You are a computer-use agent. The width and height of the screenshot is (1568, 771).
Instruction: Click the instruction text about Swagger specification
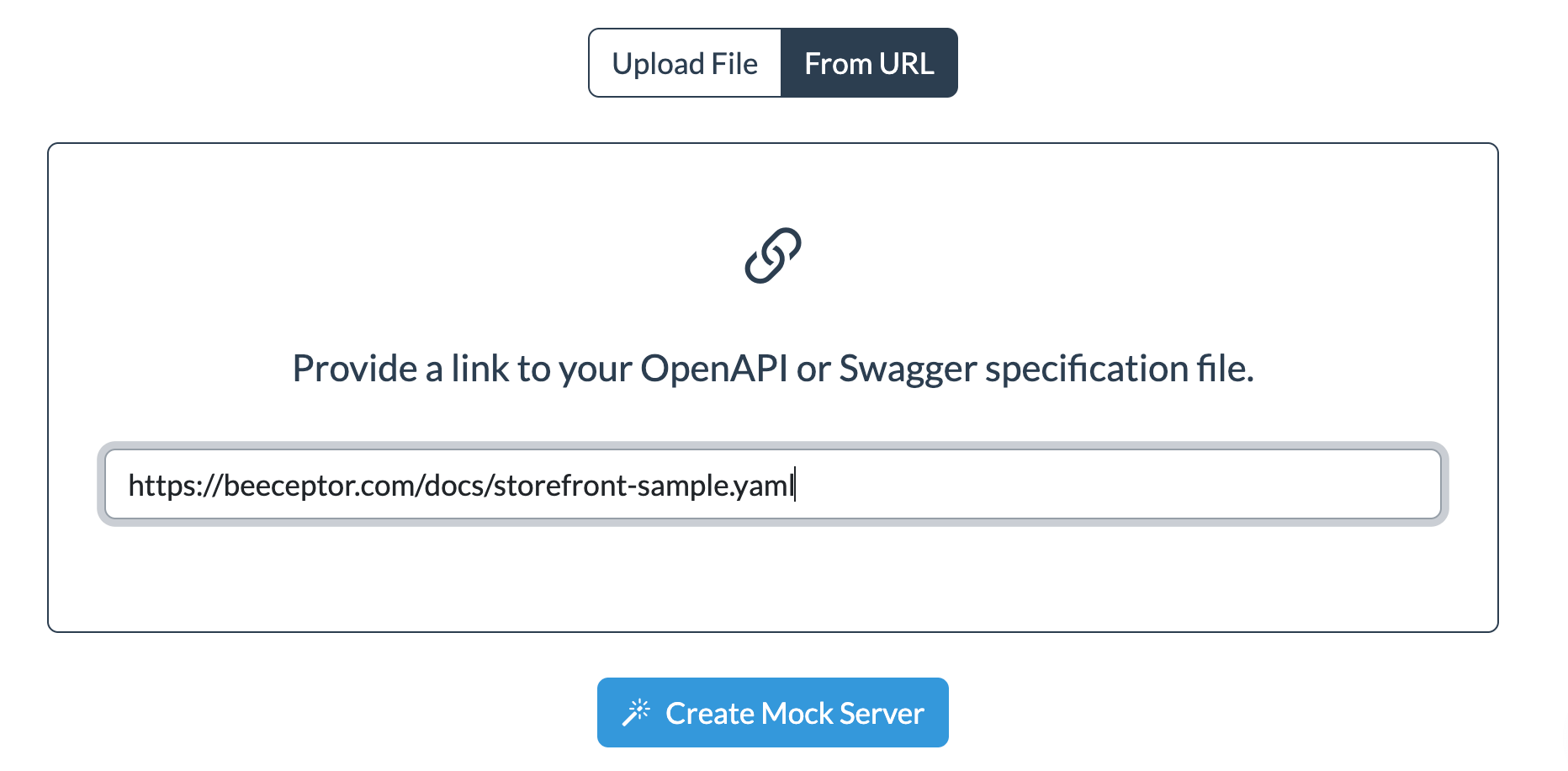(772, 368)
